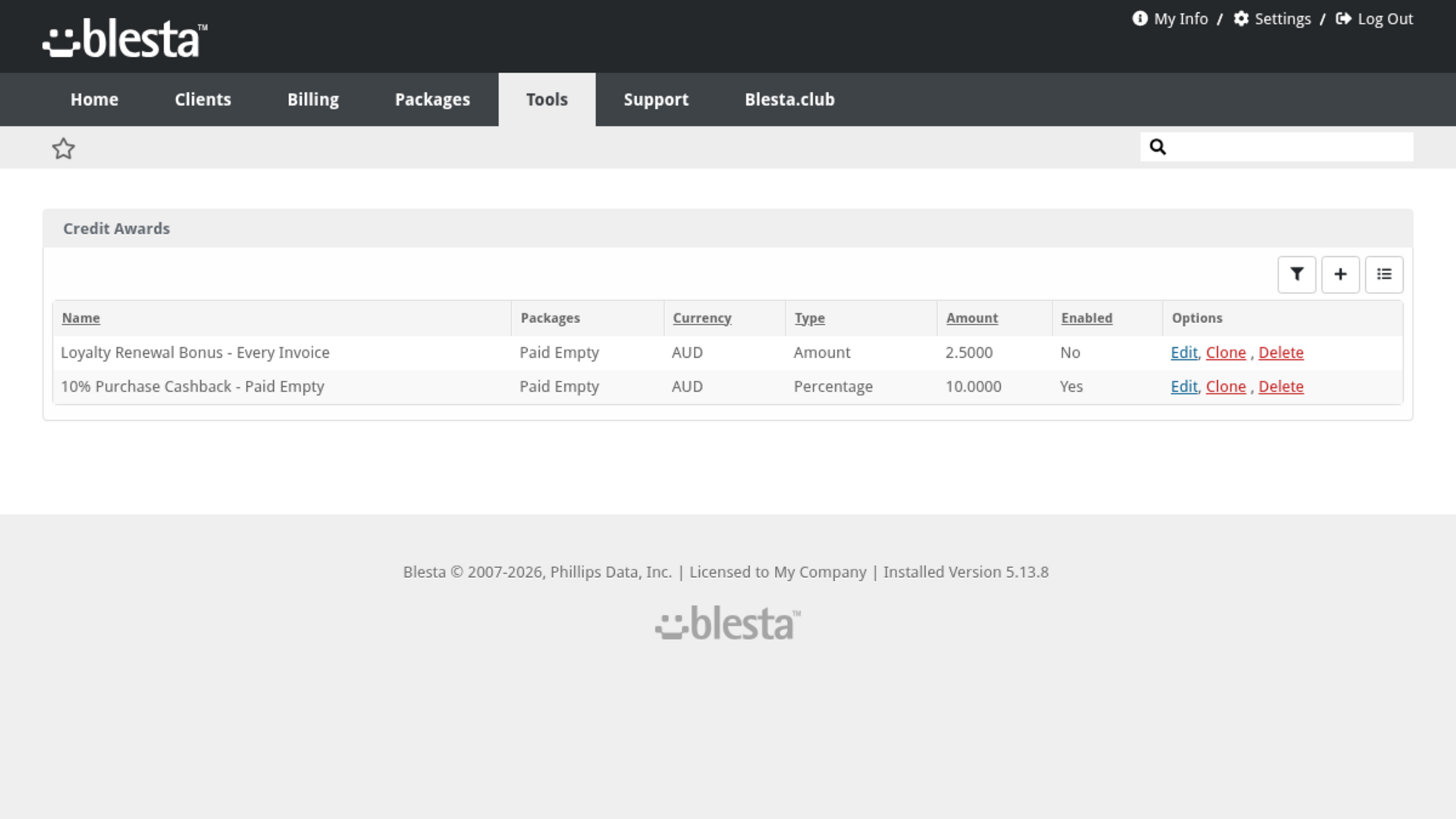This screenshot has width=1456, height=819.
Task: Sort table by Name column
Action: pyautogui.click(x=81, y=318)
